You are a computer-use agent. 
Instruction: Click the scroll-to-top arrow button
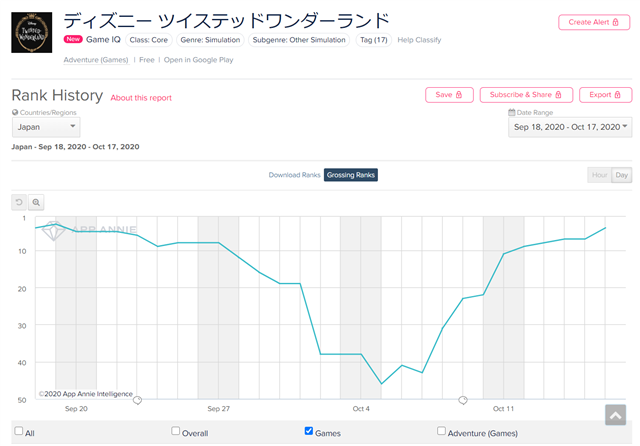[x=615, y=415]
